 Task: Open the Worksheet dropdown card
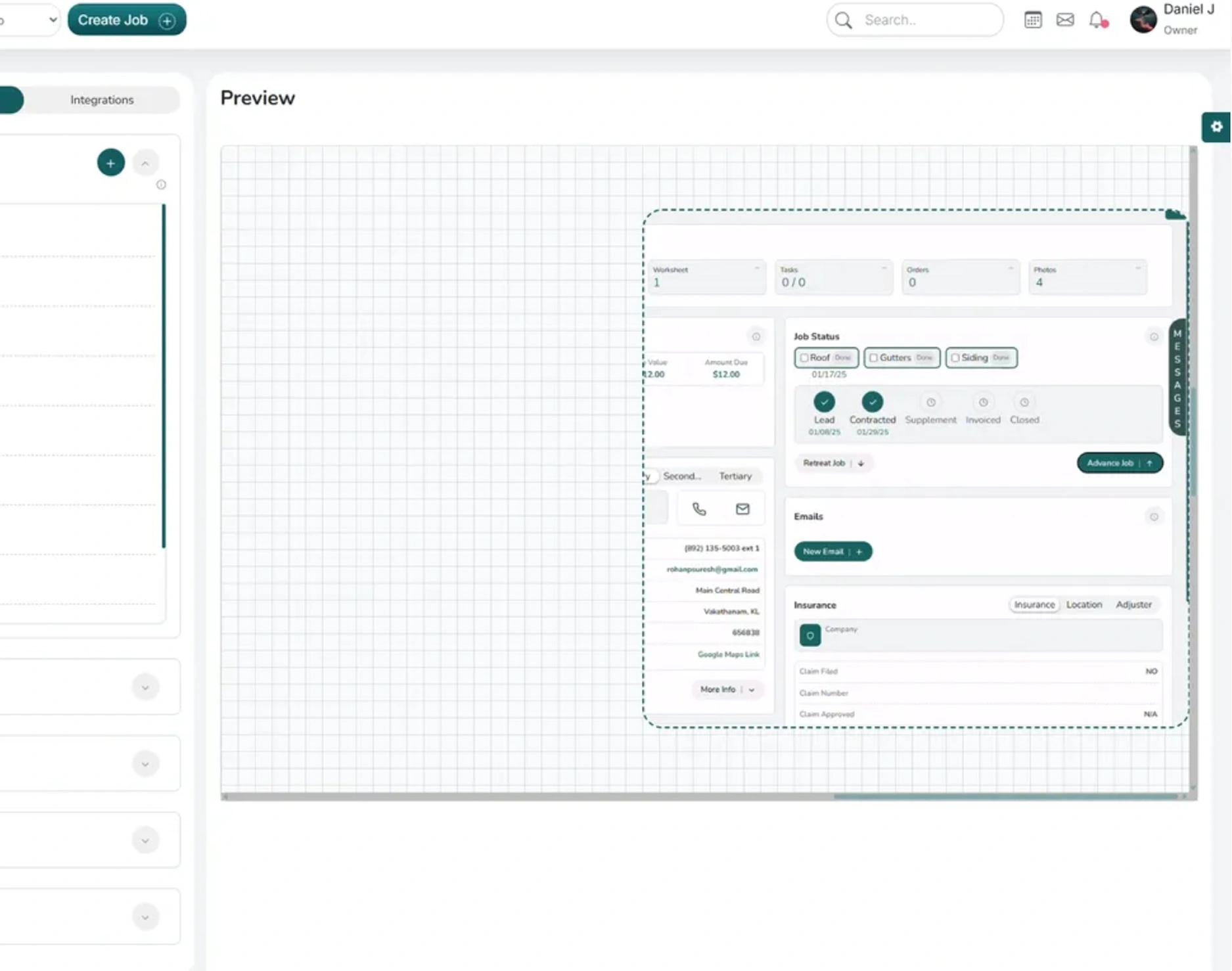[x=706, y=277]
